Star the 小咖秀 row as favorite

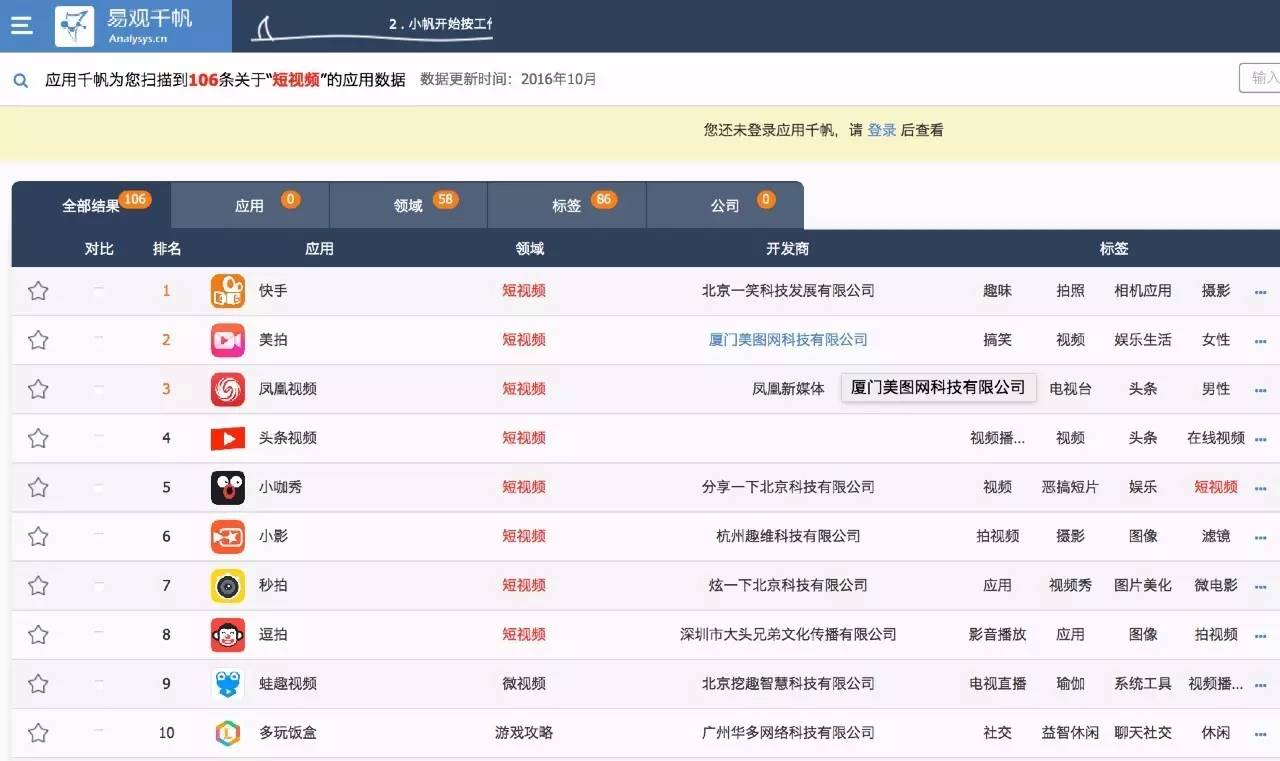pyautogui.click(x=38, y=487)
